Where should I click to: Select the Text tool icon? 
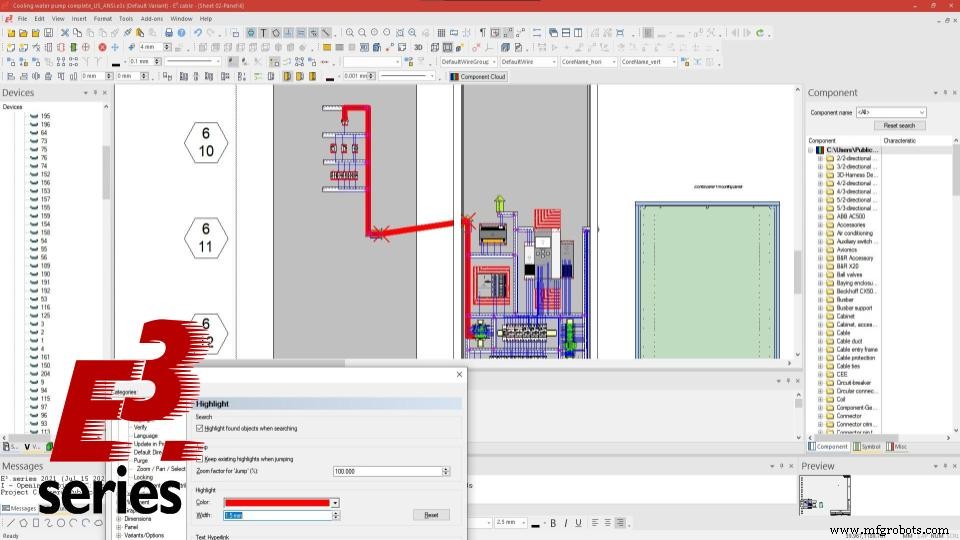click(x=263, y=32)
